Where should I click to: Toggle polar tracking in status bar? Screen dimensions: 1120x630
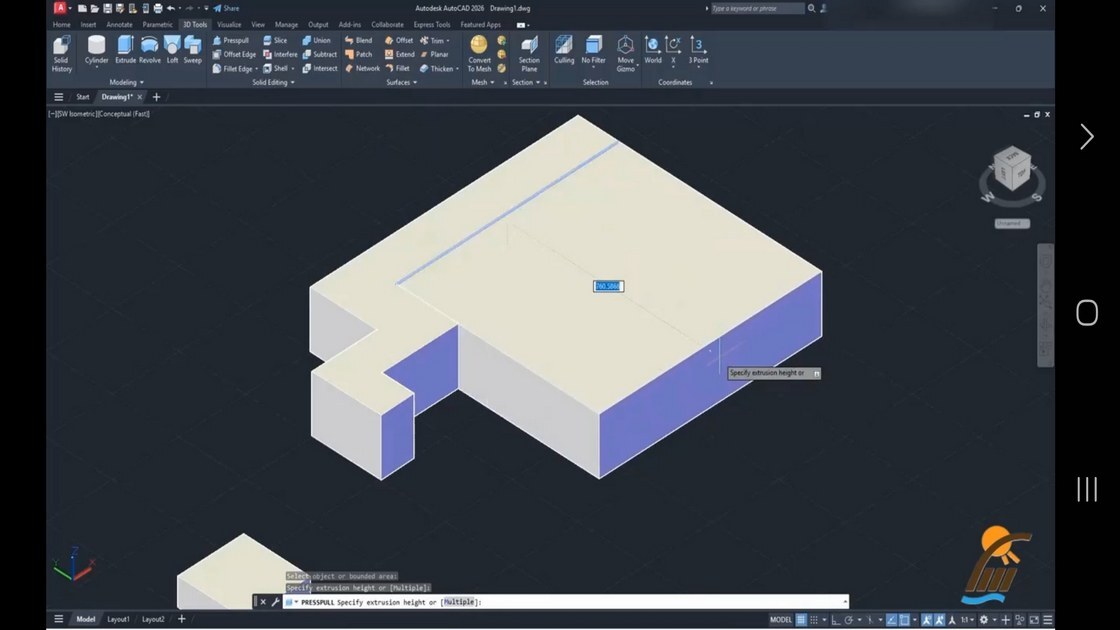849,619
